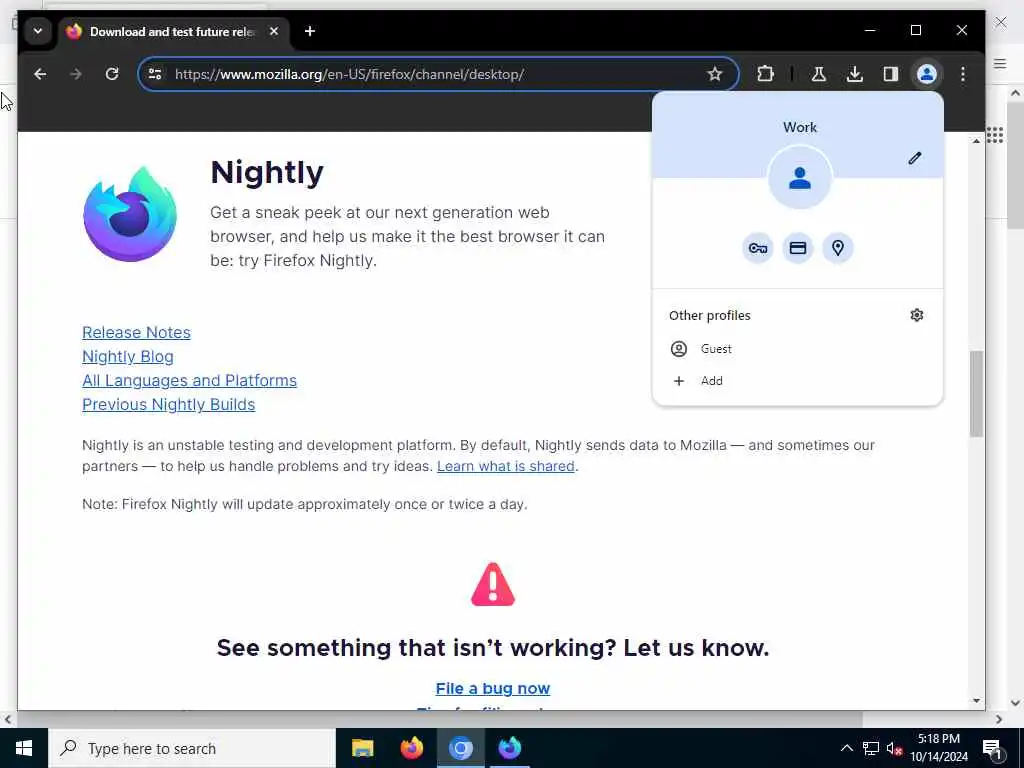Open the Downloads toolbar icon
This screenshot has width=1024, height=768.
click(855, 74)
